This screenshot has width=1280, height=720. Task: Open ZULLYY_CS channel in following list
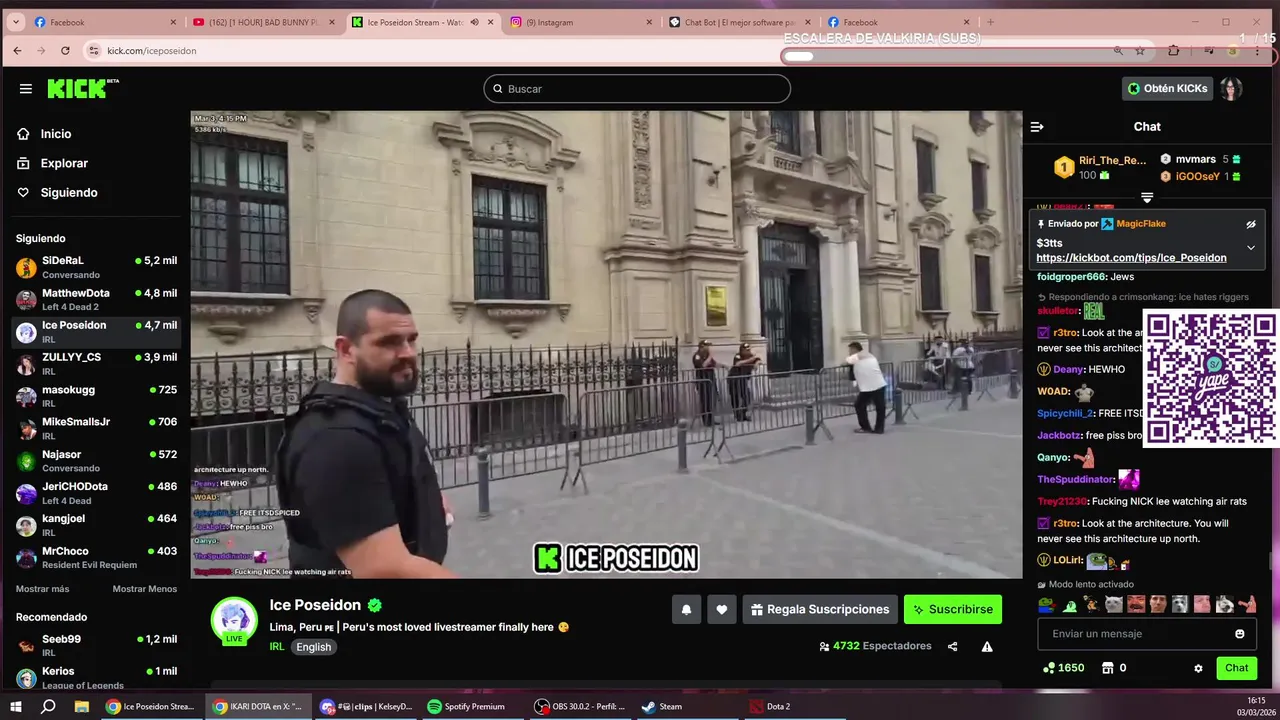click(96, 364)
